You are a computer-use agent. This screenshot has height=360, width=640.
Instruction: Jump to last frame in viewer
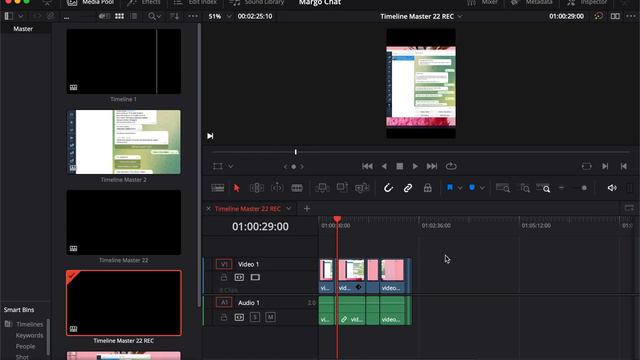coord(432,166)
